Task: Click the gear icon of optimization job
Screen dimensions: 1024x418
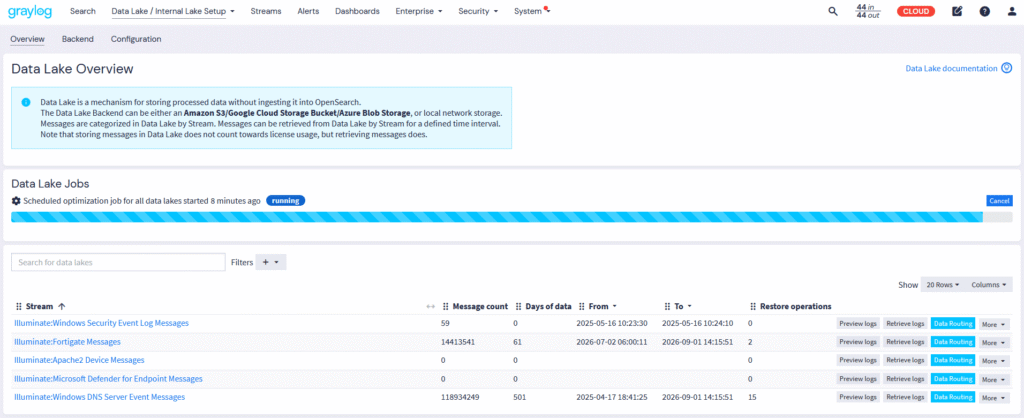Action: pyautogui.click(x=16, y=201)
